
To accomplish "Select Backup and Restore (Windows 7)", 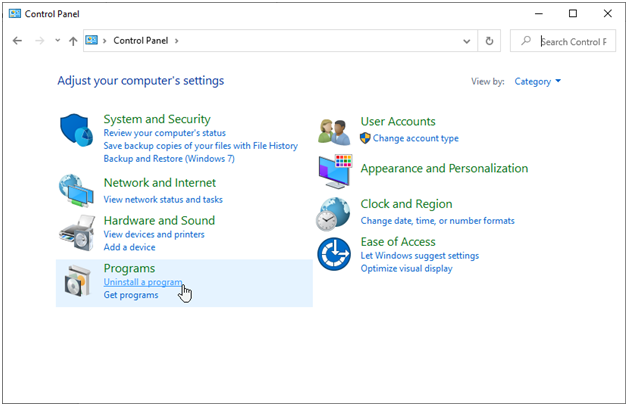I will (x=169, y=159).
